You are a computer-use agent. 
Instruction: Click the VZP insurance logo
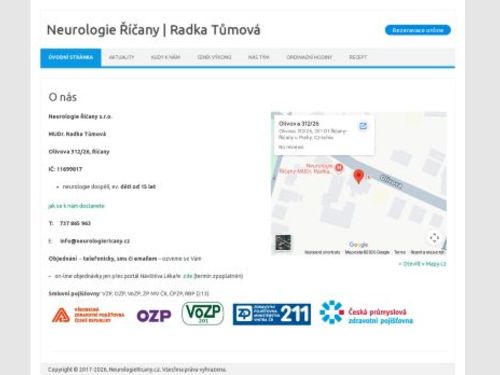(88, 315)
